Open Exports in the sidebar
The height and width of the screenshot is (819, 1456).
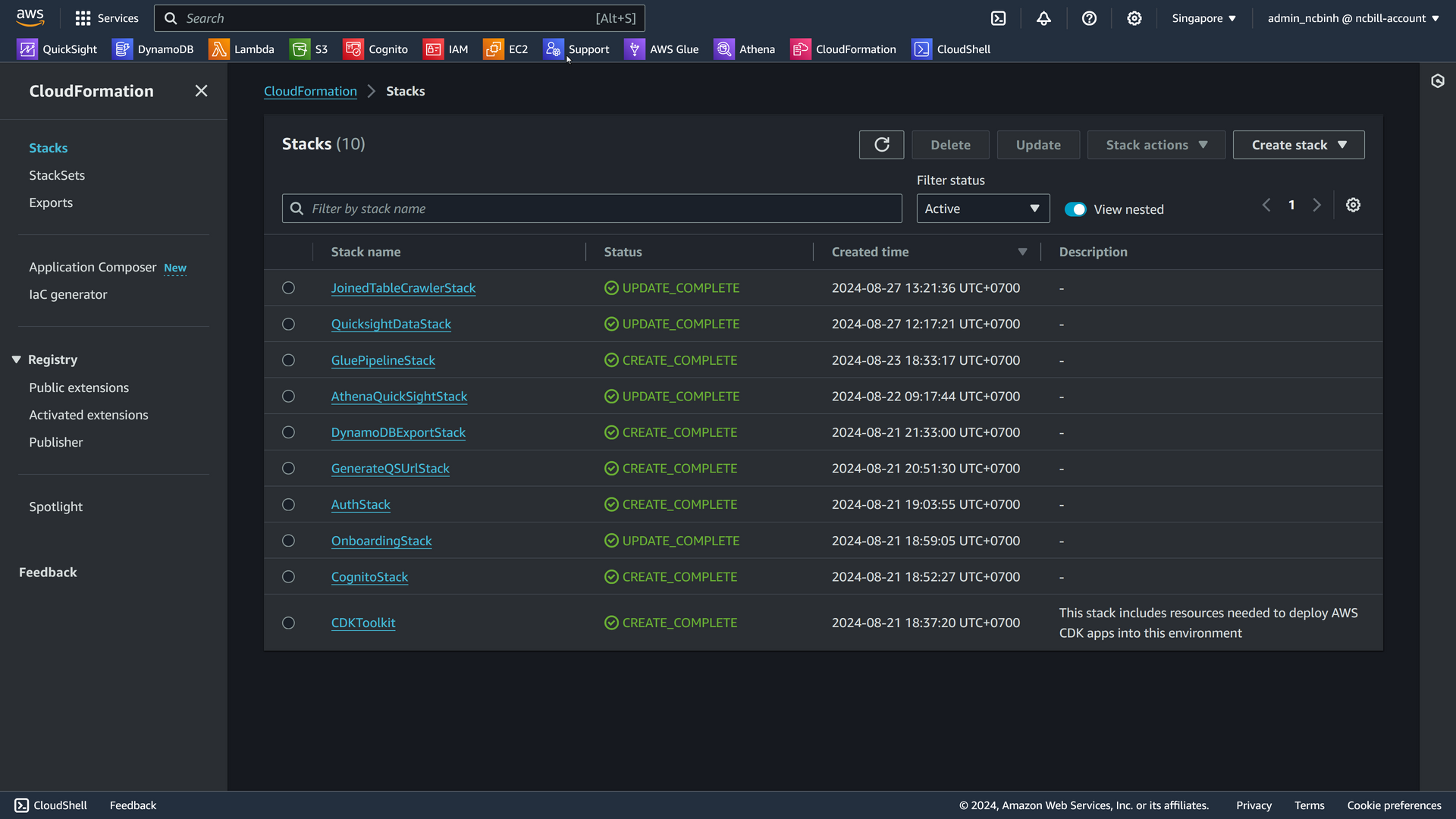(x=51, y=202)
